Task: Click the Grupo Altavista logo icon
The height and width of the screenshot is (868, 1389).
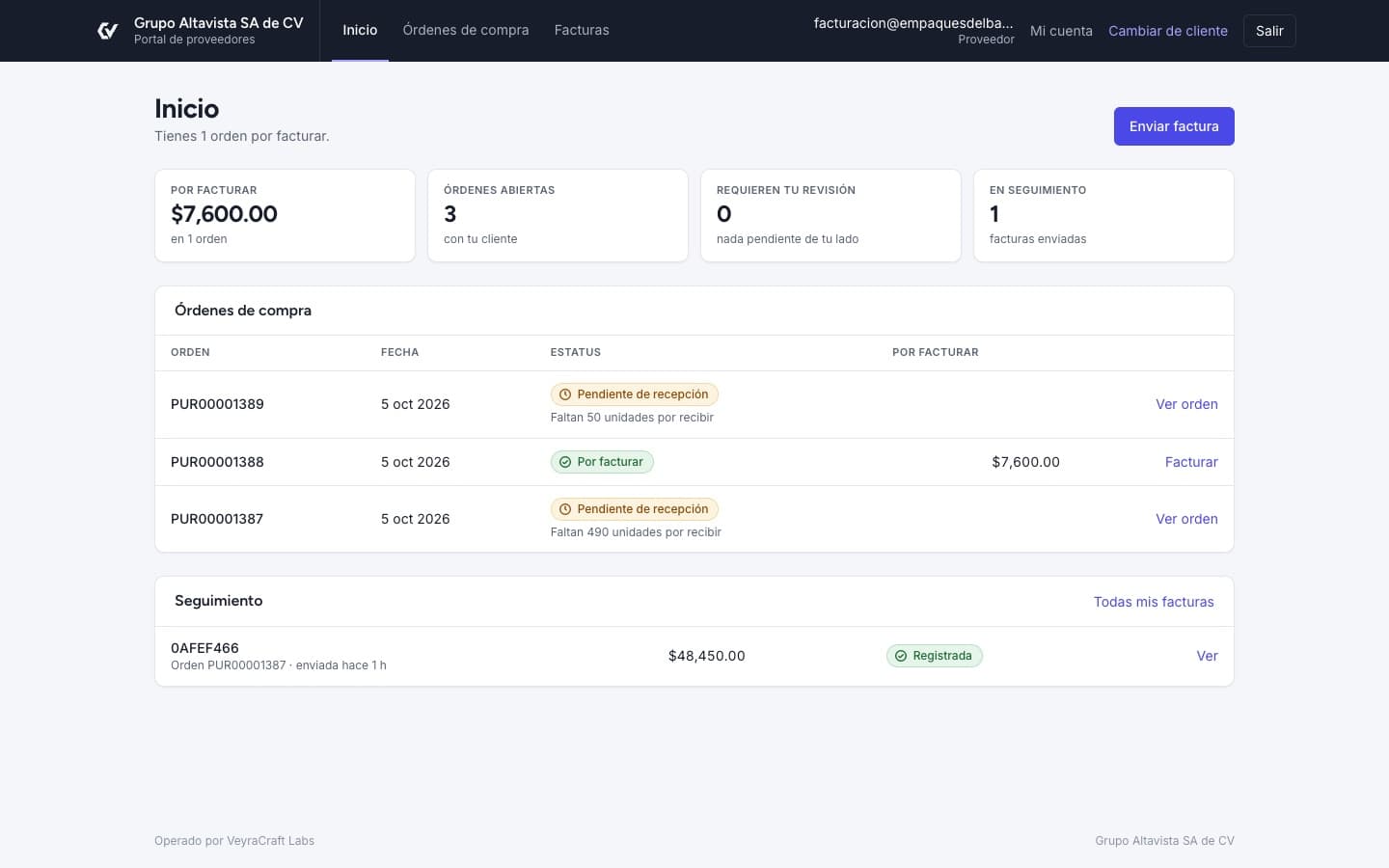Action: click(x=108, y=31)
